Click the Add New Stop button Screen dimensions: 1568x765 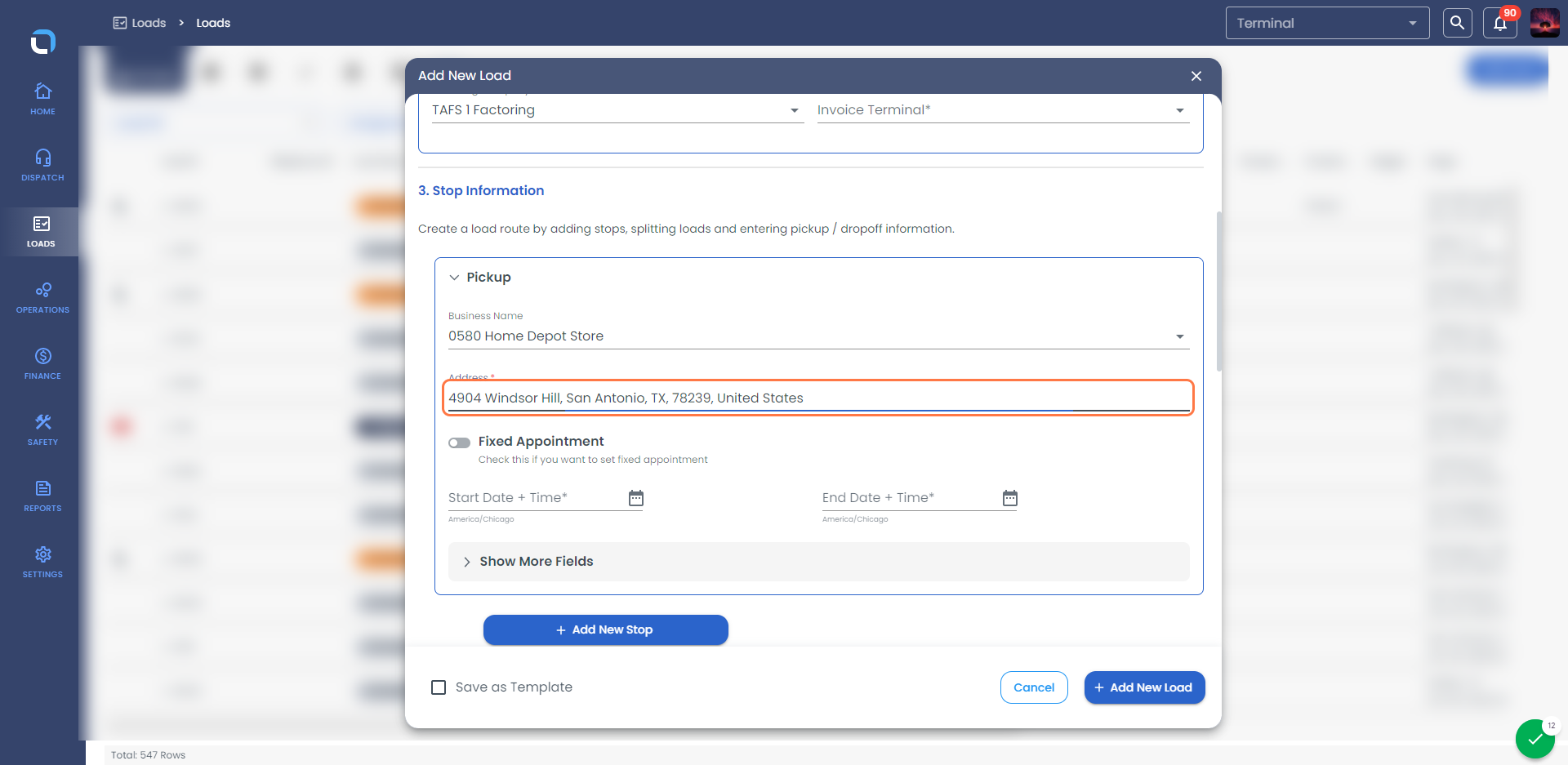605,629
